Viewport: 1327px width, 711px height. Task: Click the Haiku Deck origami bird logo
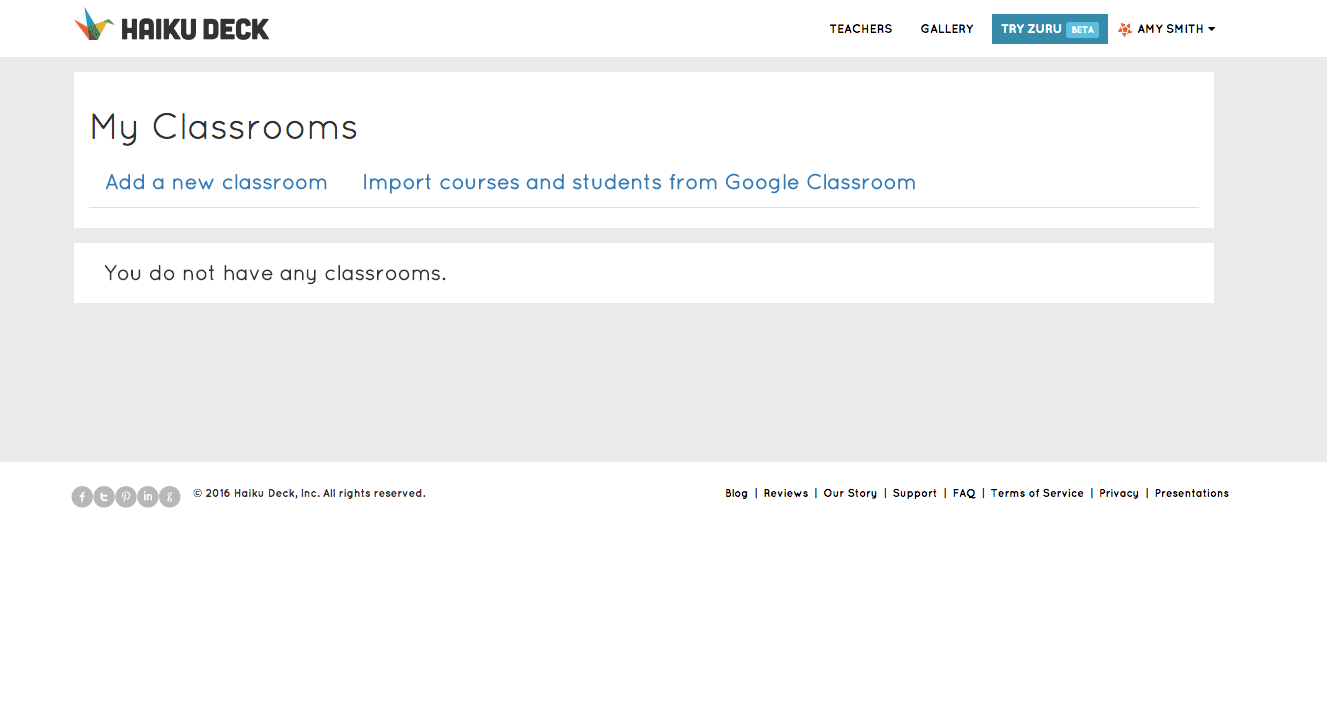click(x=94, y=25)
